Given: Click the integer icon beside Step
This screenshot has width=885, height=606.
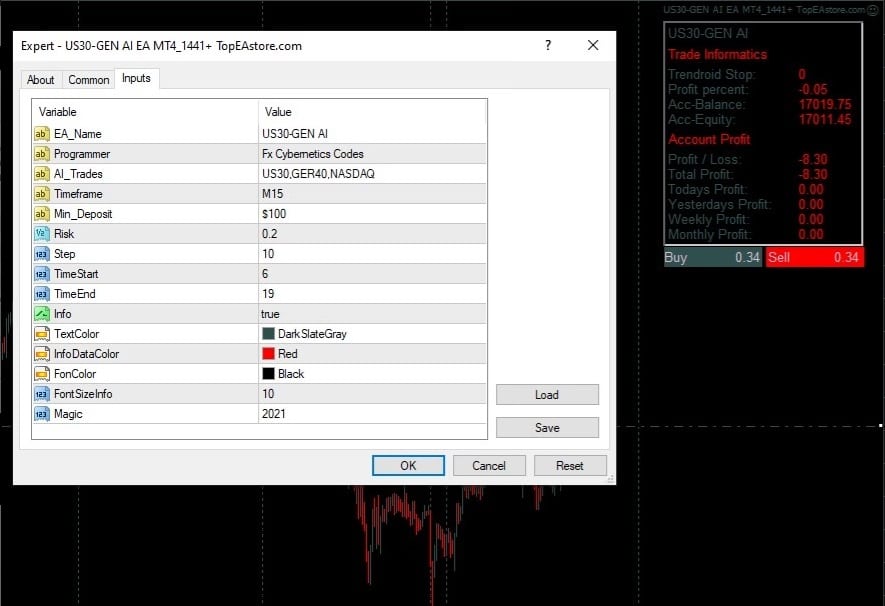Looking at the screenshot, I should (x=42, y=254).
